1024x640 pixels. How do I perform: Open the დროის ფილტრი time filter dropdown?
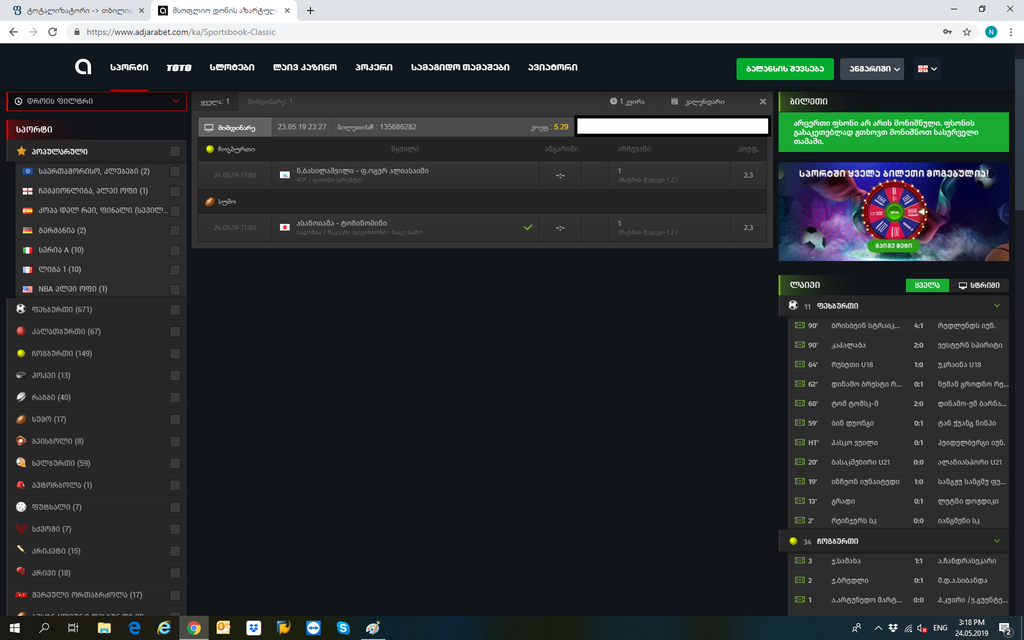click(97, 101)
